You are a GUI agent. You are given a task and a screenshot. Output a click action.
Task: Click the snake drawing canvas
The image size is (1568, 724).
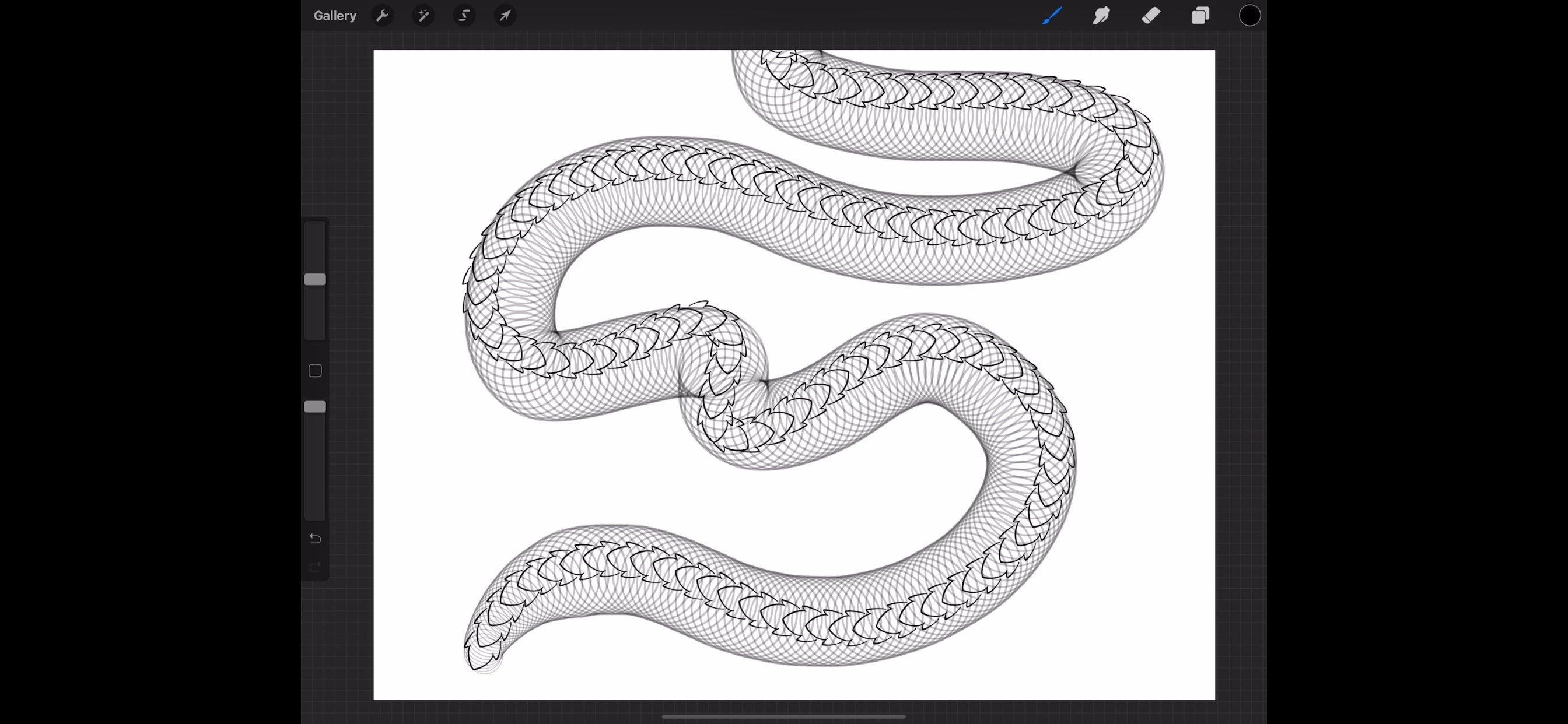(794, 375)
